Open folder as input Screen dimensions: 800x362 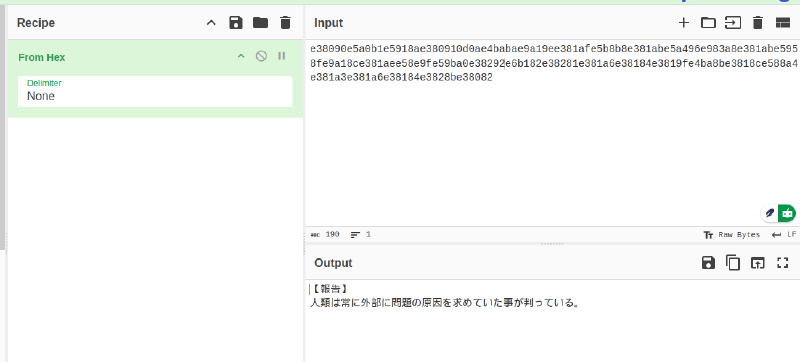(708, 22)
